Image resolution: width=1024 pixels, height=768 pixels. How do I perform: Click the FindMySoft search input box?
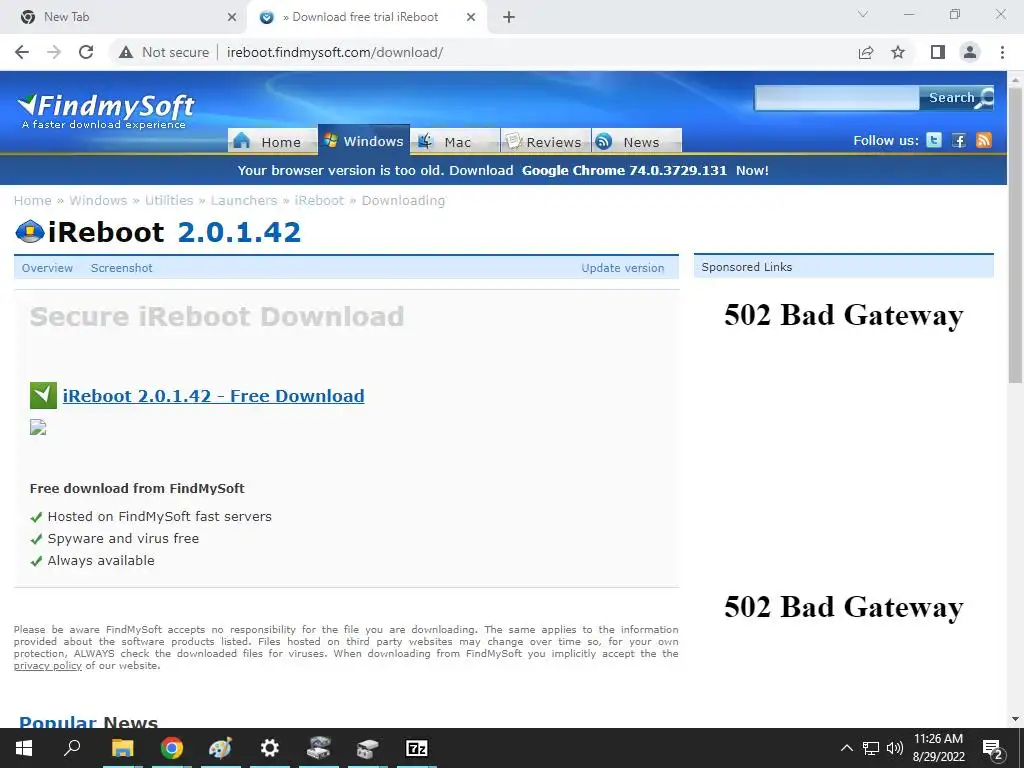[837, 98]
